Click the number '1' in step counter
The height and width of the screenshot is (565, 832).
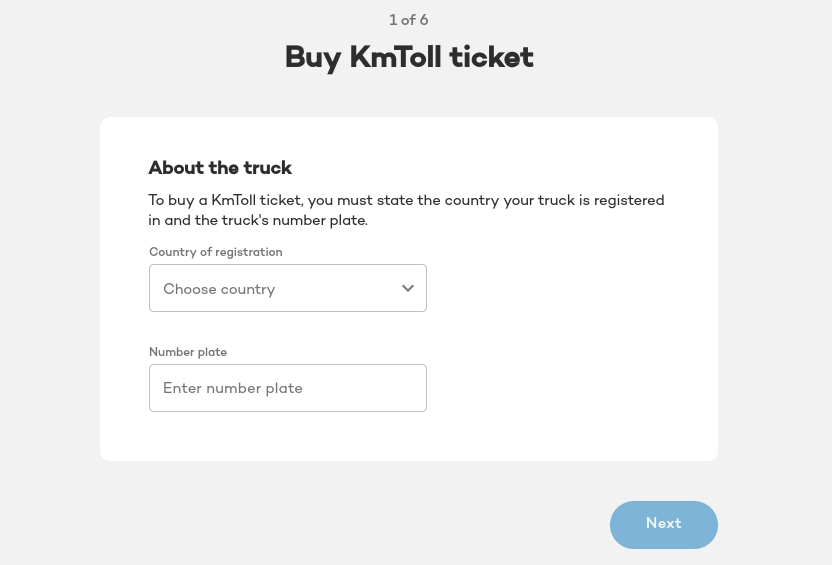click(x=393, y=20)
